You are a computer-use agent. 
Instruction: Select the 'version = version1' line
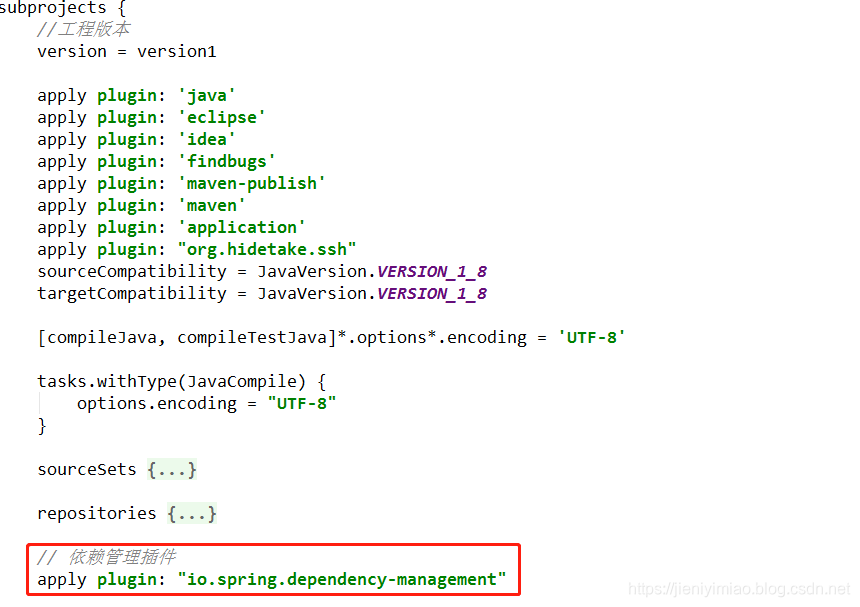pos(127,52)
